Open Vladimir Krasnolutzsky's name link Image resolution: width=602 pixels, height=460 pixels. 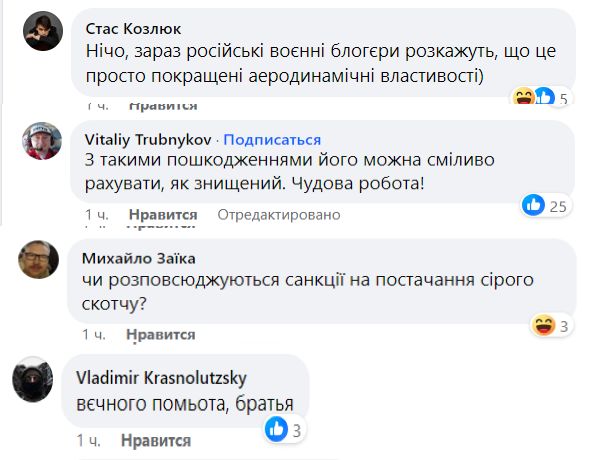click(161, 378)
